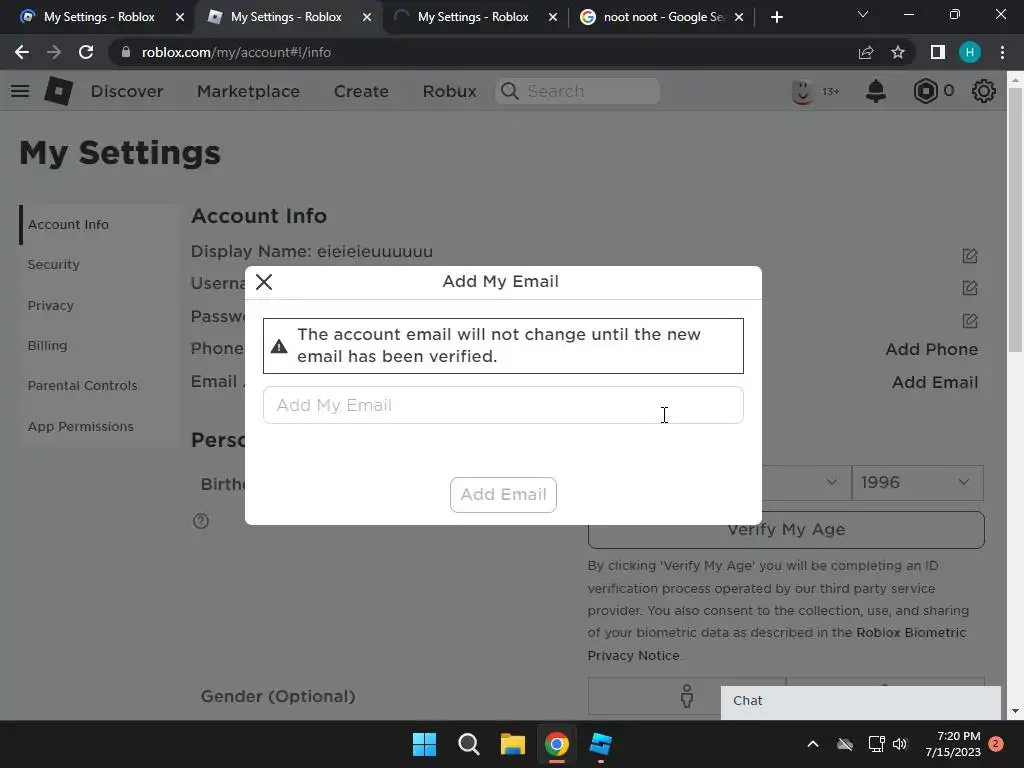Screen dimensions: 1024x768
Task: Click the Add Email button in dialog
Action: point(503,494)
